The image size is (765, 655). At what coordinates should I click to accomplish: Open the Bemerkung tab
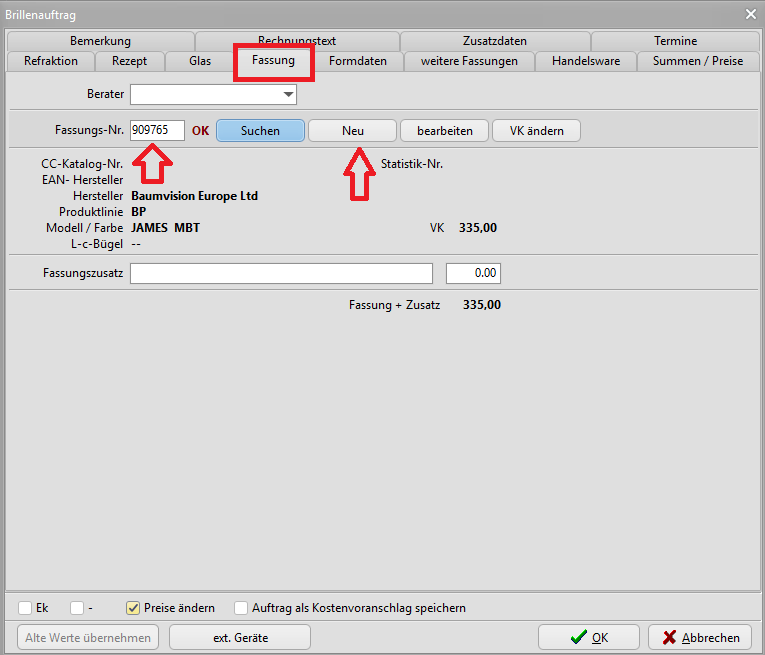(x=101, y=41)
